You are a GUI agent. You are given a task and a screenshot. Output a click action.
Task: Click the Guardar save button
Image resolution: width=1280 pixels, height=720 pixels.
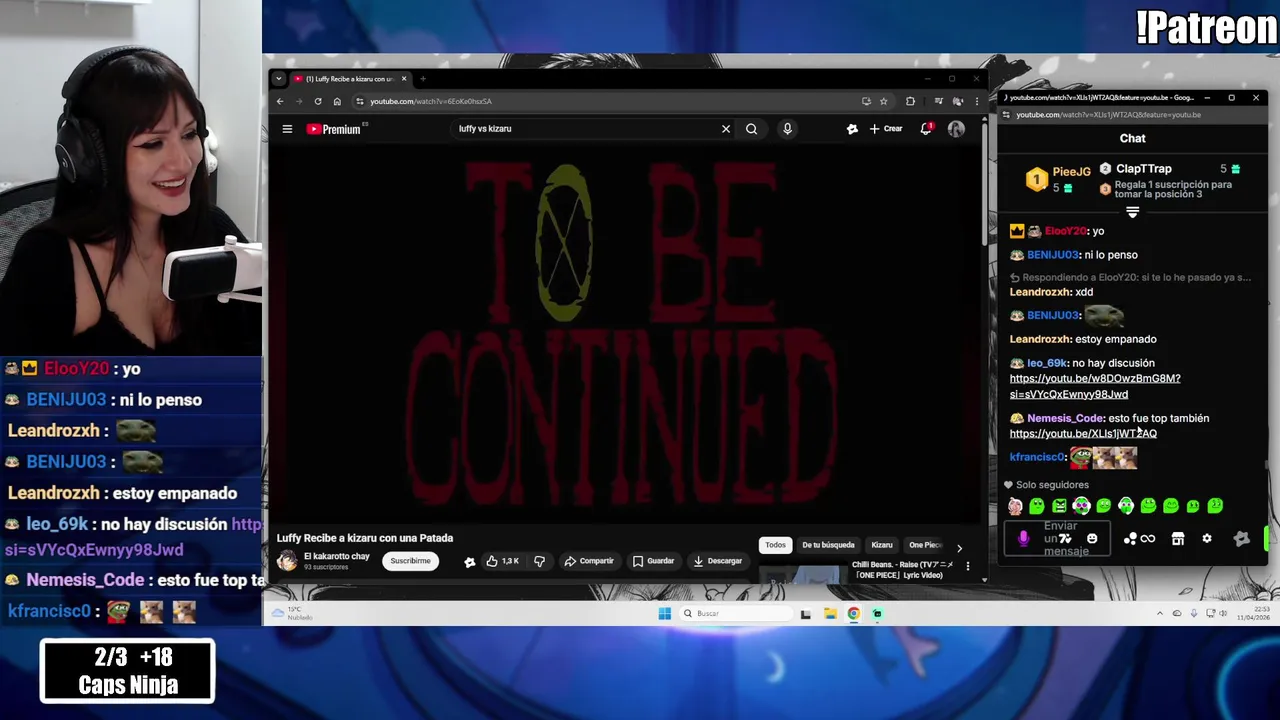[x=653, y=561]
